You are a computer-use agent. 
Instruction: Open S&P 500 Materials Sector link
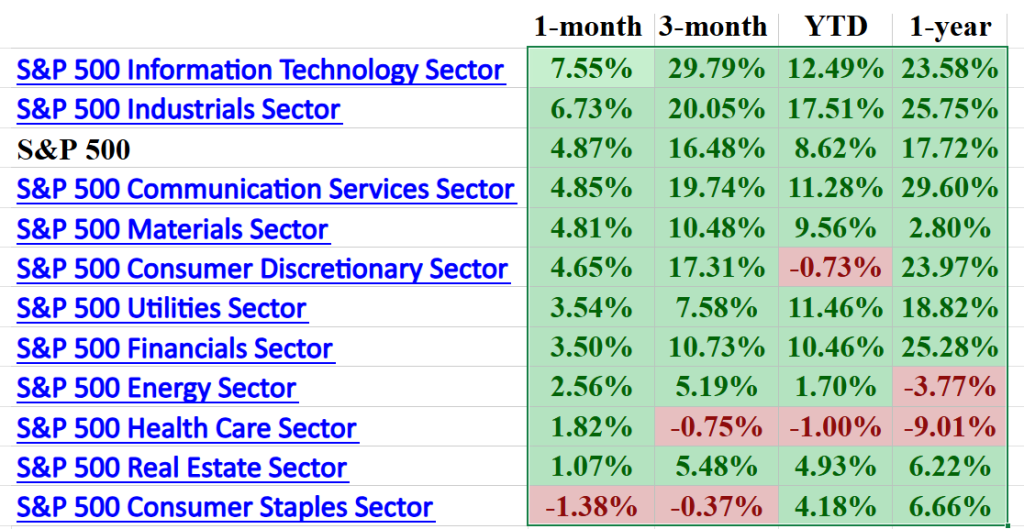[x=172, y=229]
